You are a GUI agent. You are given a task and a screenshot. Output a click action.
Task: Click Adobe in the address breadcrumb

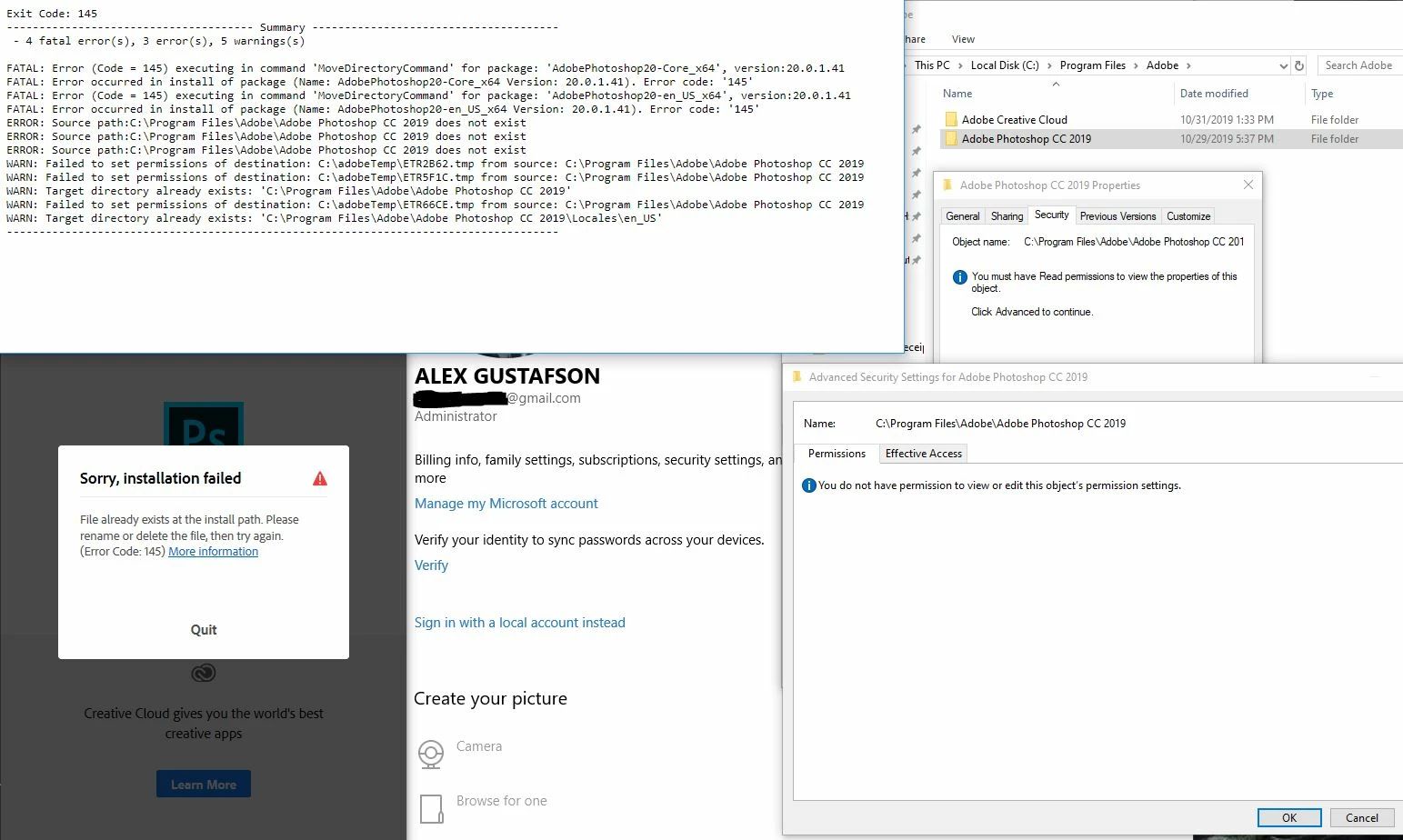[x=1162, y=65]
